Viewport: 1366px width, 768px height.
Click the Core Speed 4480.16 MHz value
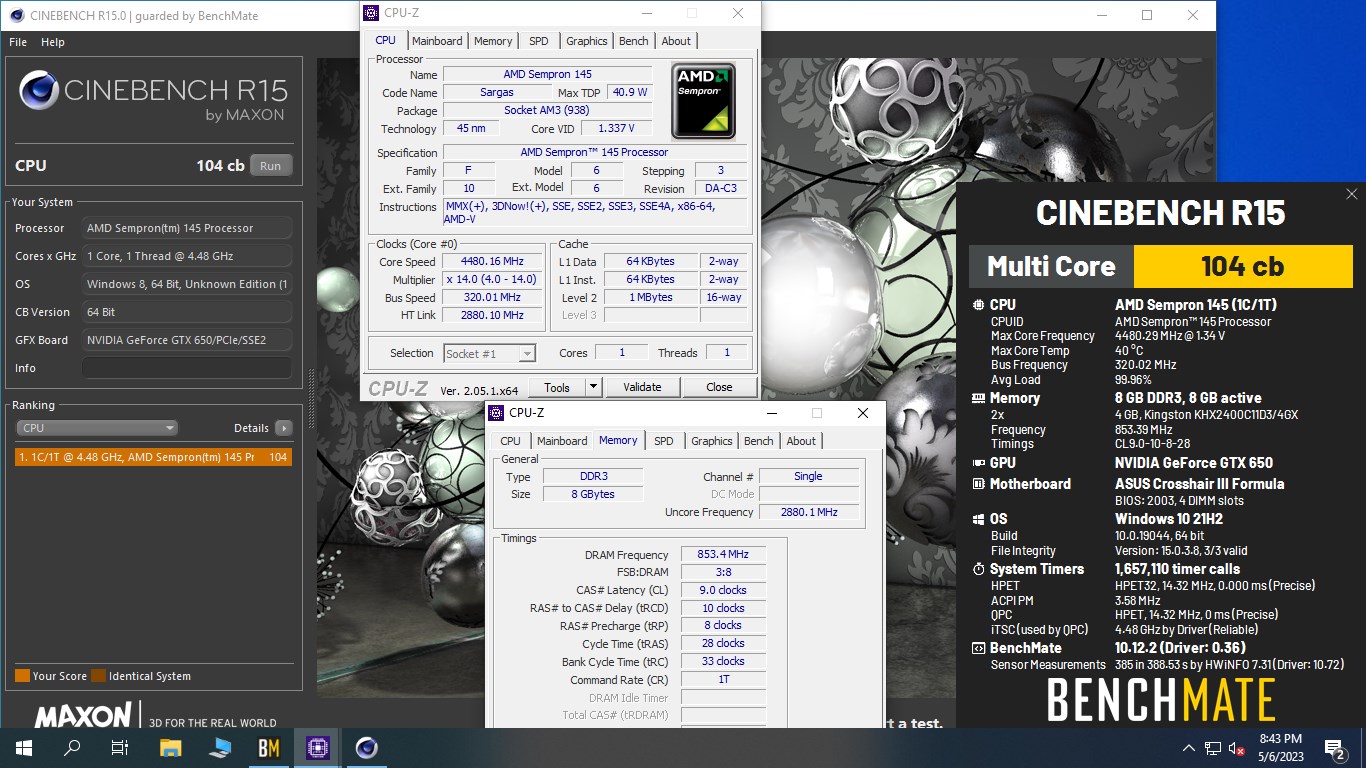pyautogui.click(x=492, y=262)
